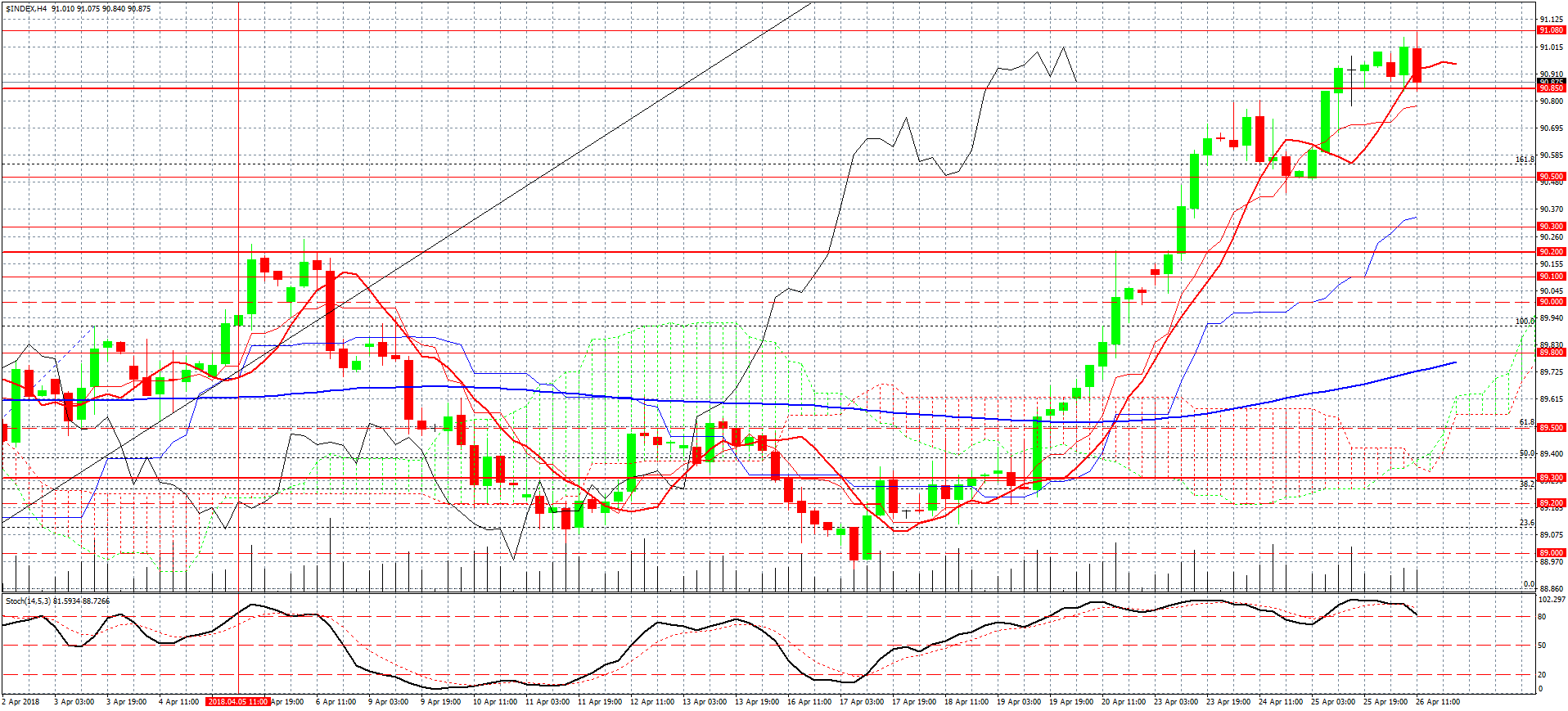Click the 23 Apr 03:00 time label

1175,702
